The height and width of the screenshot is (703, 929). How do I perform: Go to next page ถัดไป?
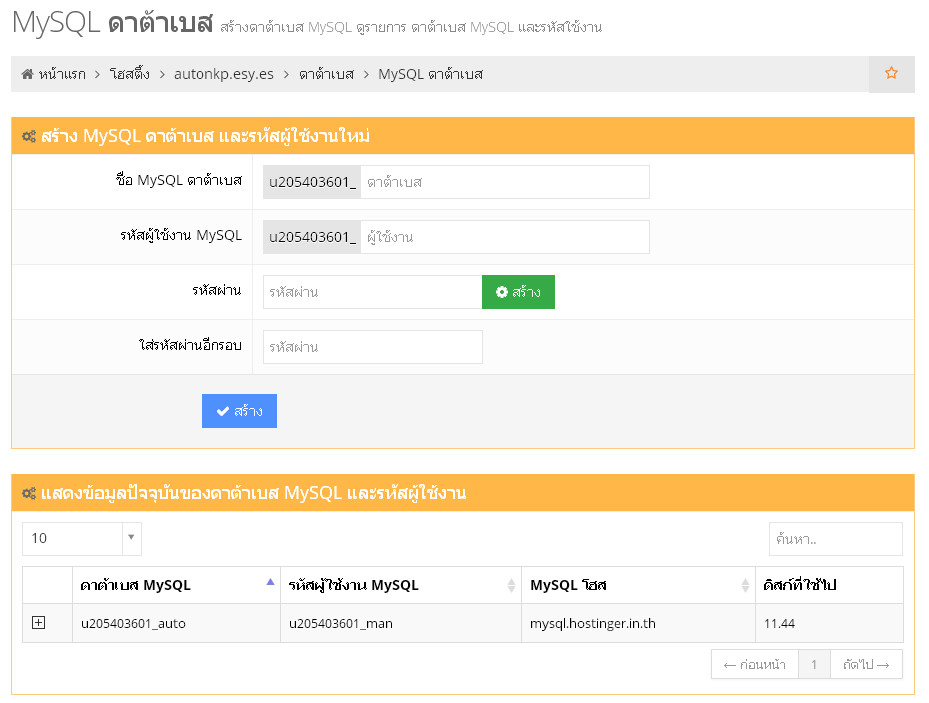pyautogui.click(x=866, y=664)
